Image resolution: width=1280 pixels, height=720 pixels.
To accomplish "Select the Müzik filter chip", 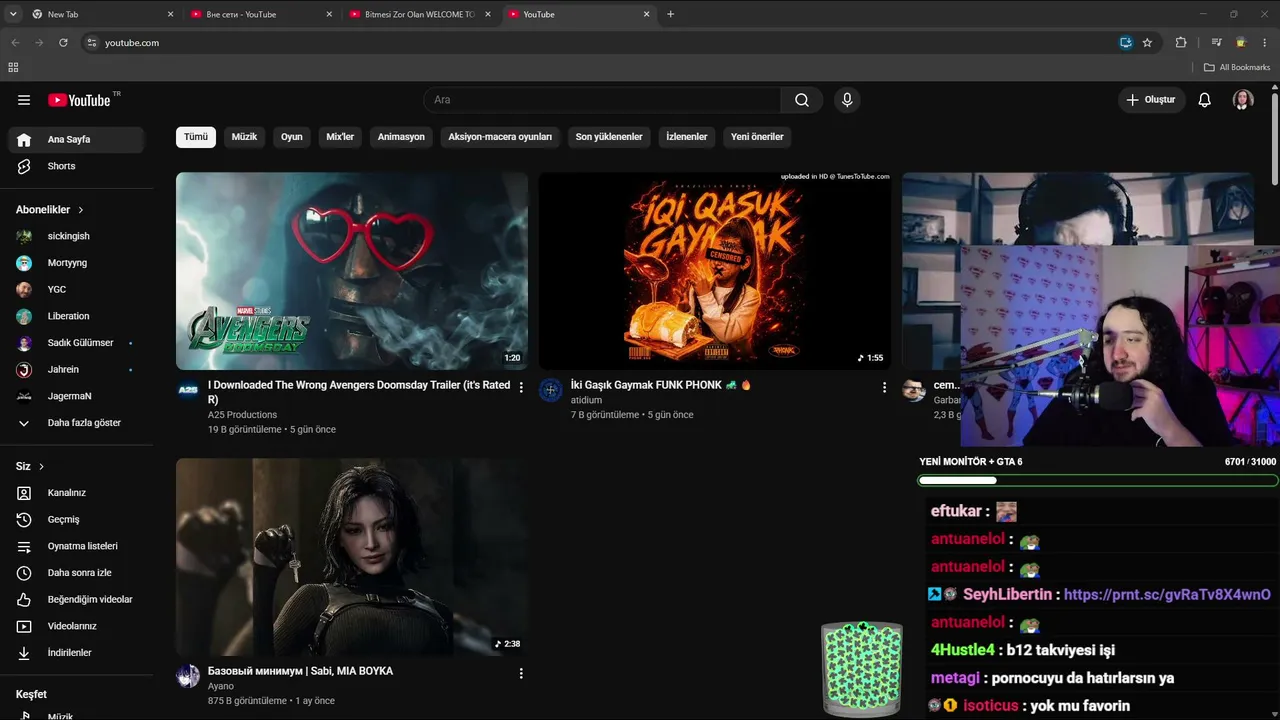I will pyautogui.click(x=245, y=137).
